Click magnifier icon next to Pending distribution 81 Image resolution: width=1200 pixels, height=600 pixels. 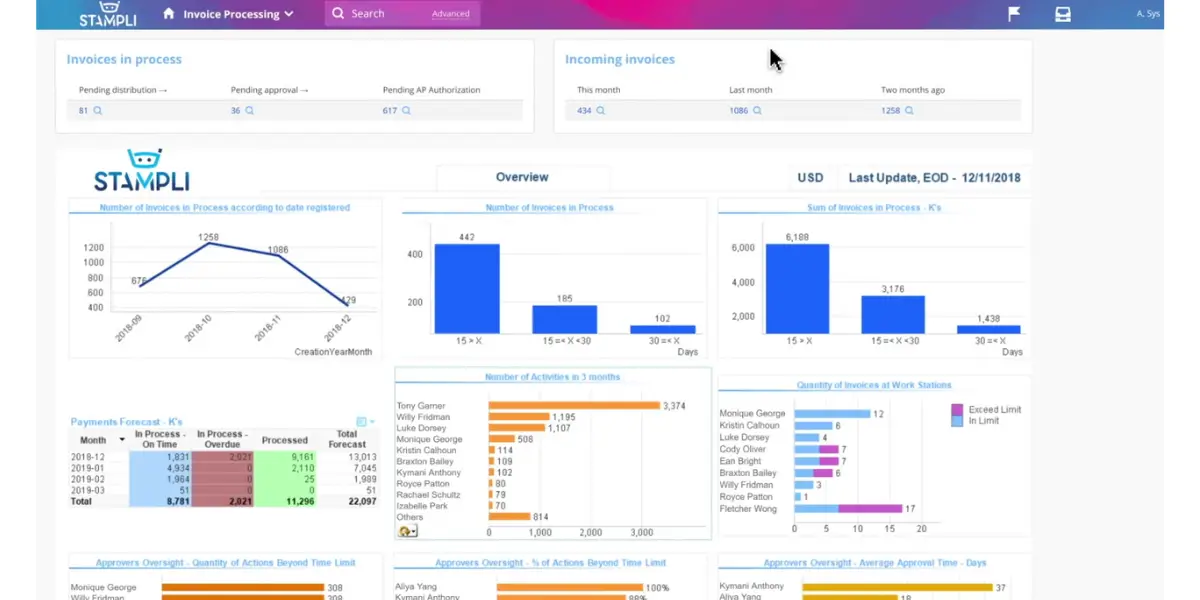tap(98, 111)
